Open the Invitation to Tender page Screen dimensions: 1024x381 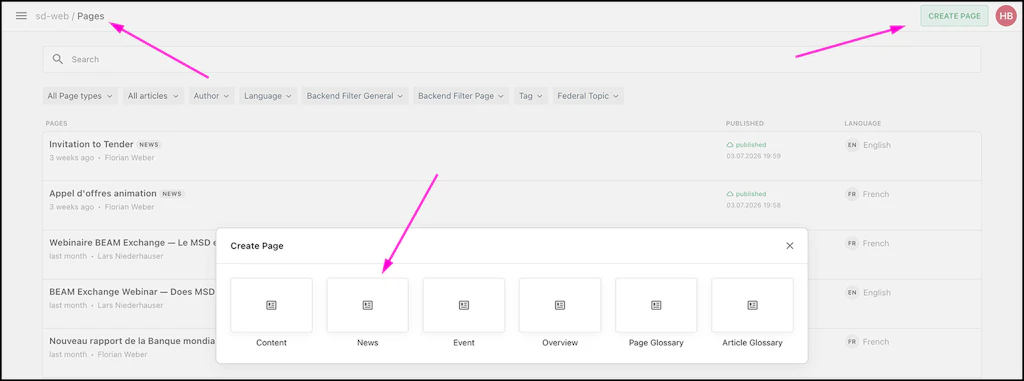pos(91,144)
